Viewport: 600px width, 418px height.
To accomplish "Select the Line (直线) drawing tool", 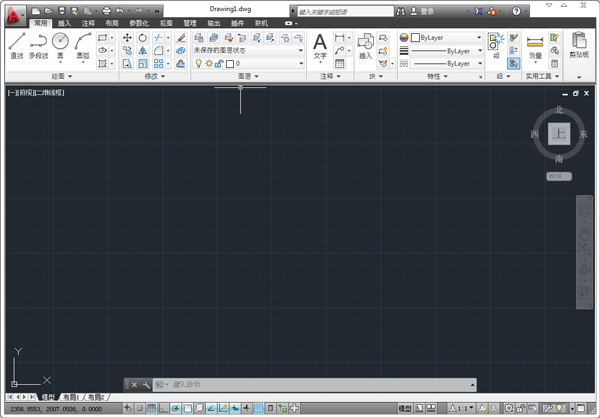I will point(16,44).
